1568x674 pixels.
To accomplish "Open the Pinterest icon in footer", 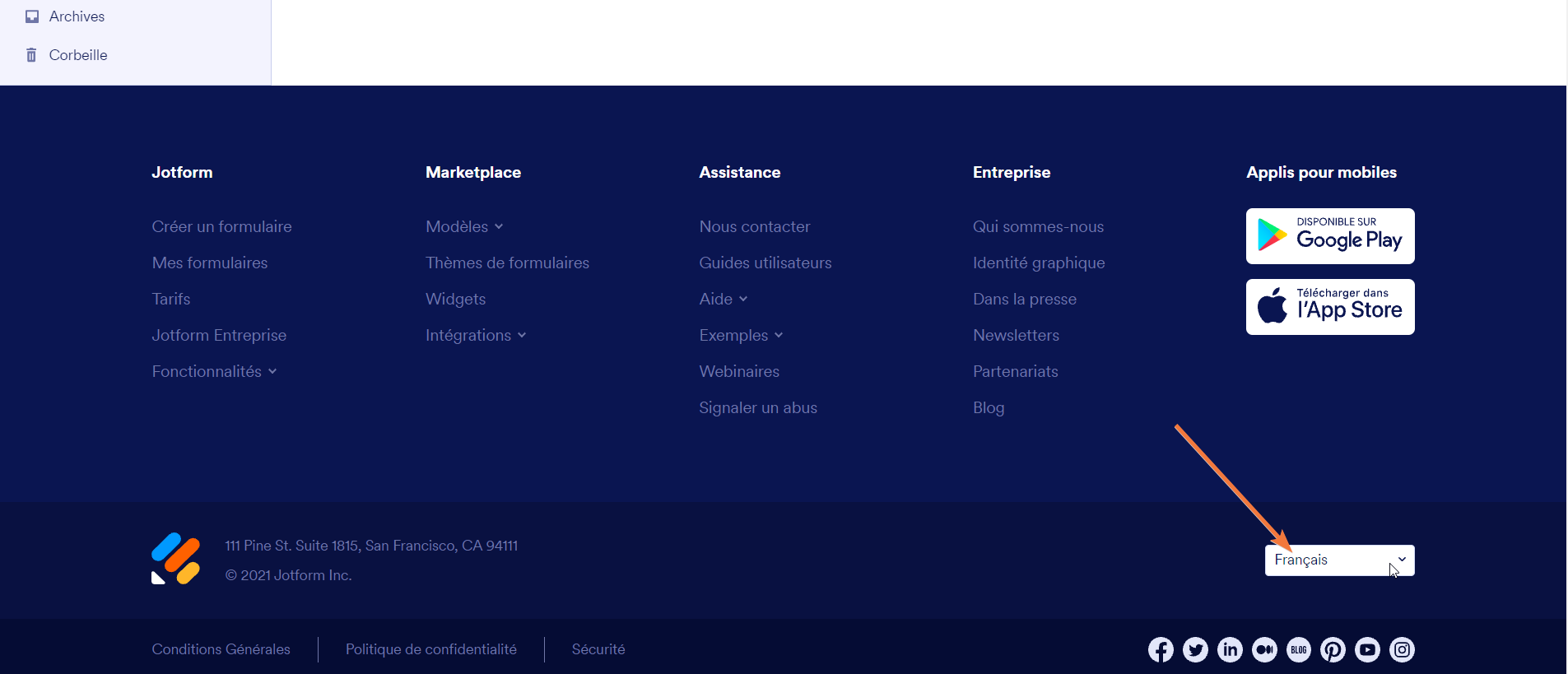I will pyautogui.click(x=1333, y=650).
